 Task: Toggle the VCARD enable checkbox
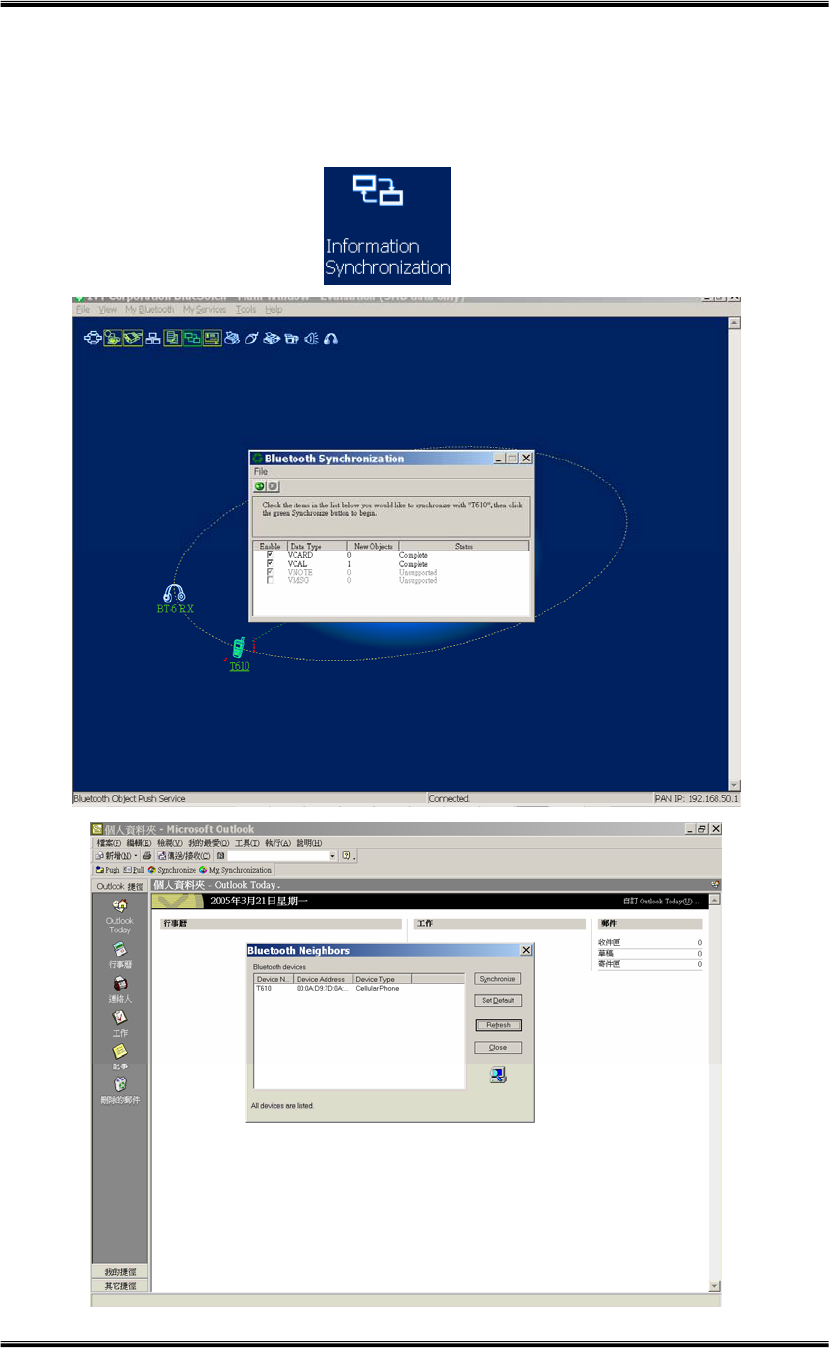point(270,554)
